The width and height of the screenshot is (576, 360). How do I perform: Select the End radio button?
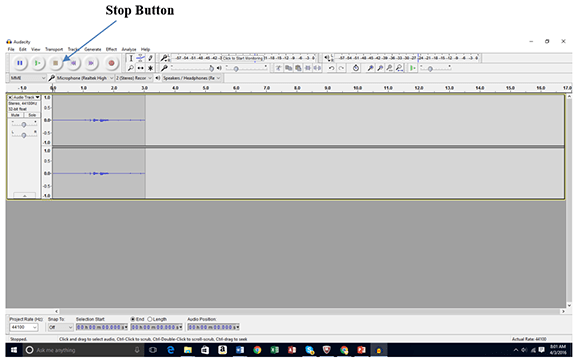pyautogui.click(x=133, y=319)
